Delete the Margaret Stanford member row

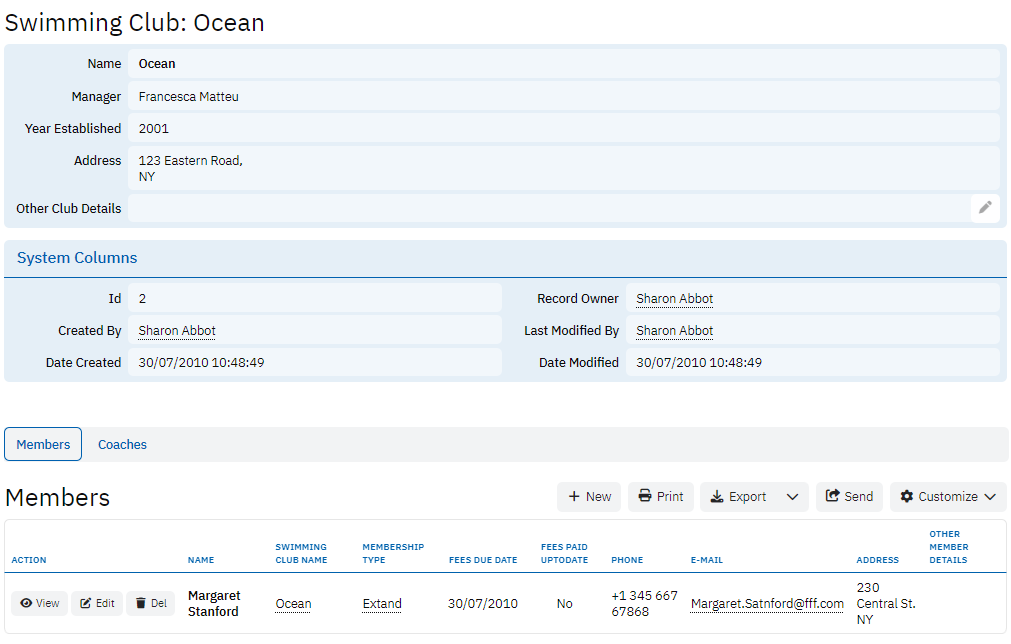(x=151, y=603)
